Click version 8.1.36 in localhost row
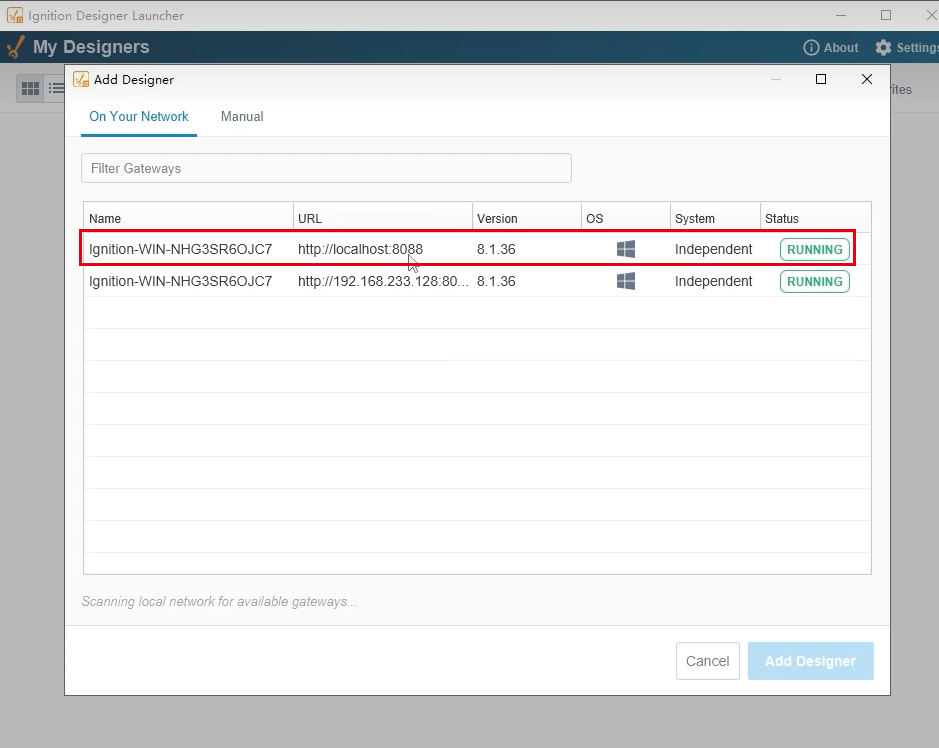Screen dimensions: 939x748 pyautogui.click(x=496, y=249)
